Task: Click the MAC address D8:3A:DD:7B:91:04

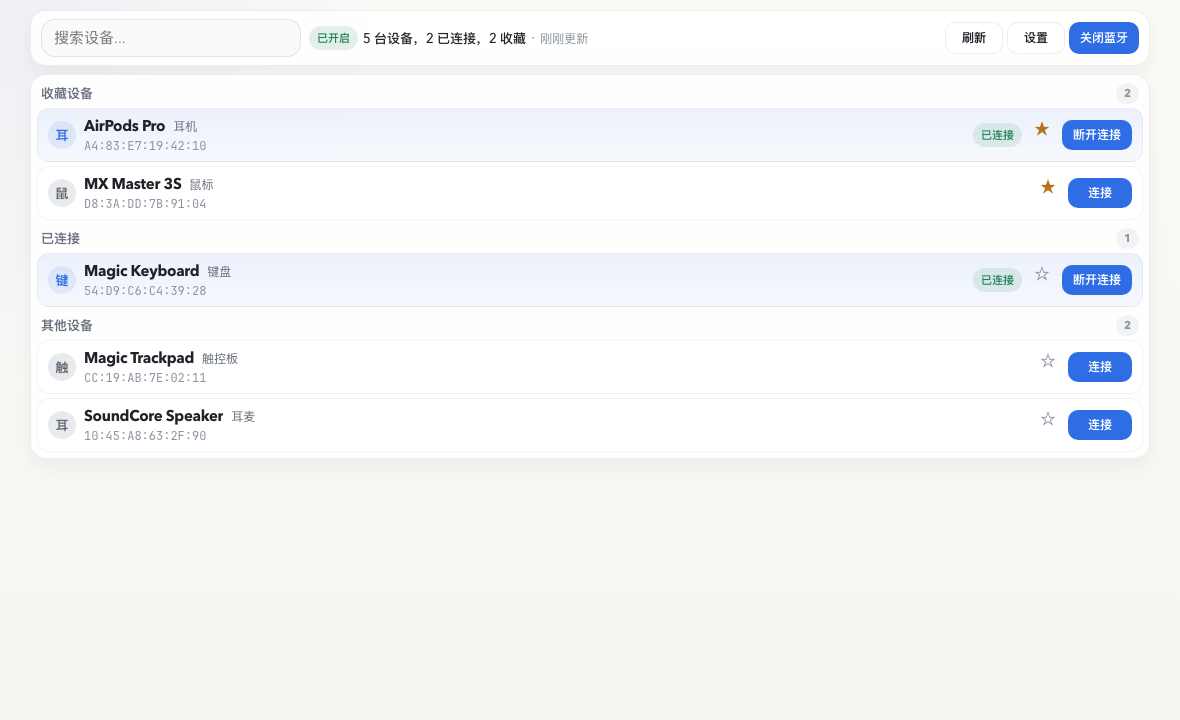Action: tap(145, 204)
